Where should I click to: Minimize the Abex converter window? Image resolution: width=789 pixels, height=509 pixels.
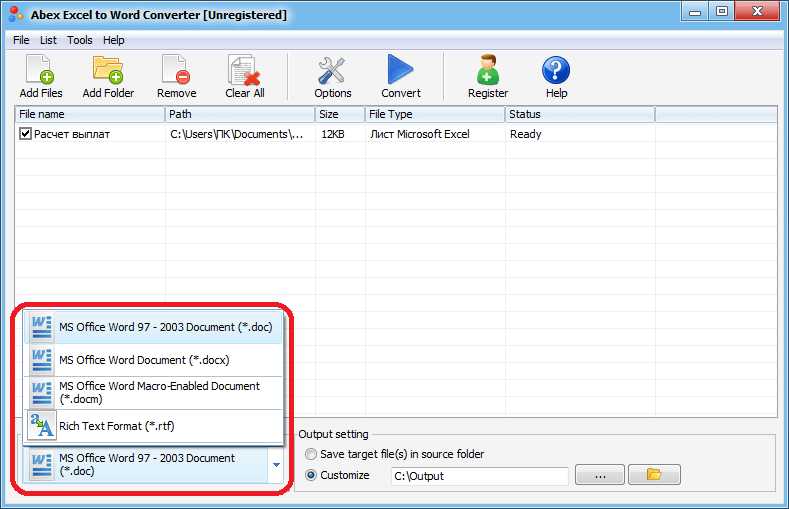pos(695,11)
